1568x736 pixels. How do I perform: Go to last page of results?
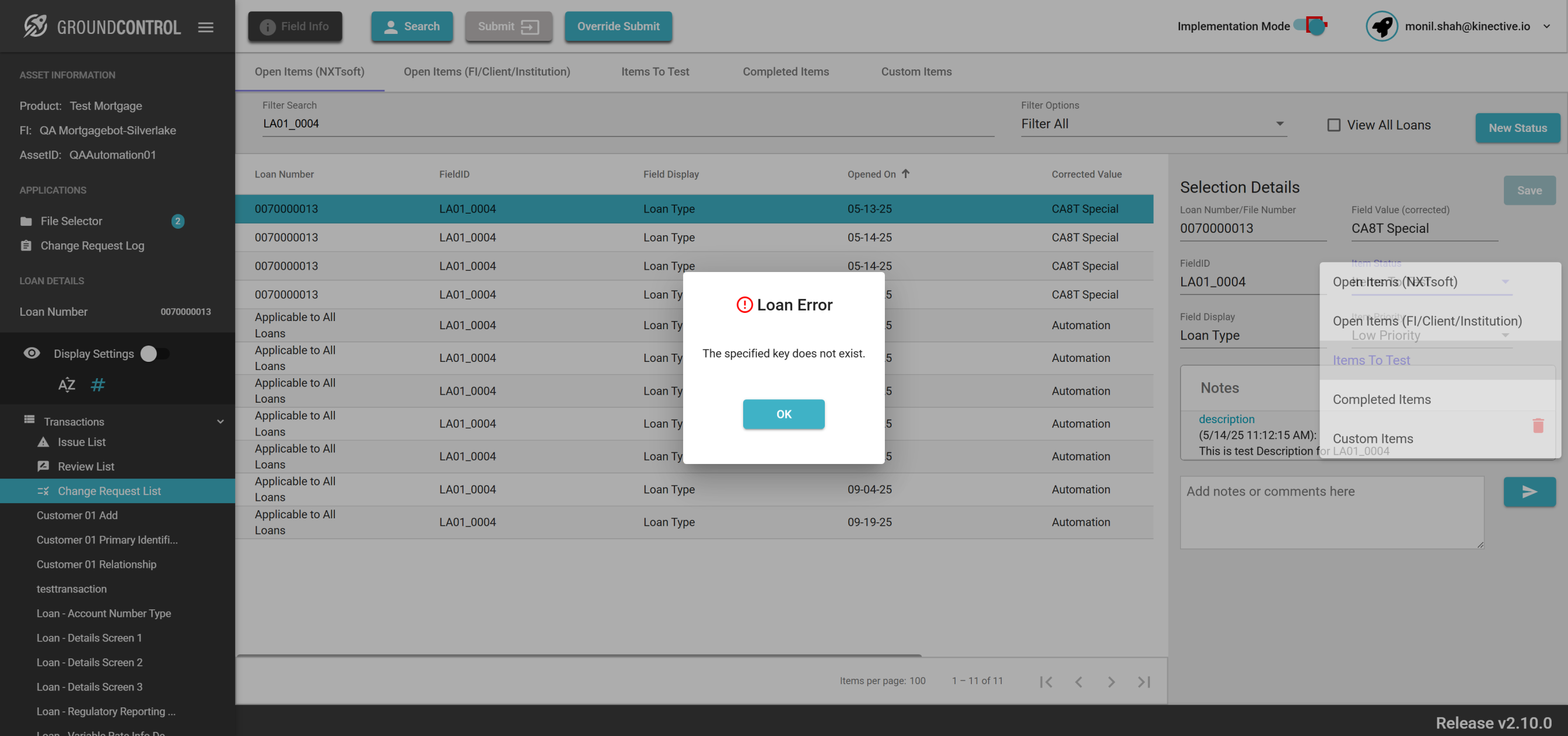pyautogui.click(x=1144, y=681)
